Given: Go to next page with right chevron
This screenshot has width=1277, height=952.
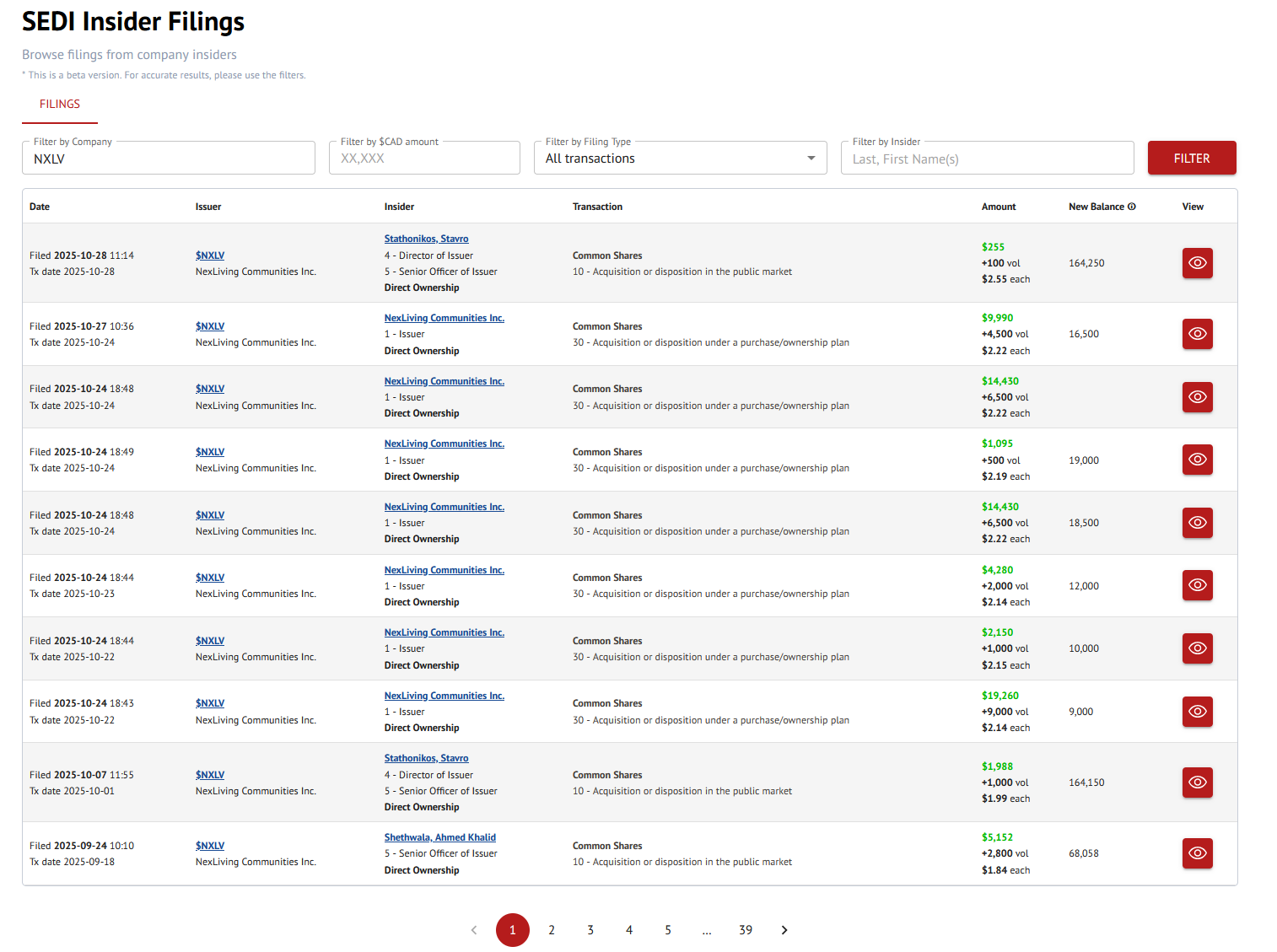Looking at the screenshot, I should click(x=784, y=930).
